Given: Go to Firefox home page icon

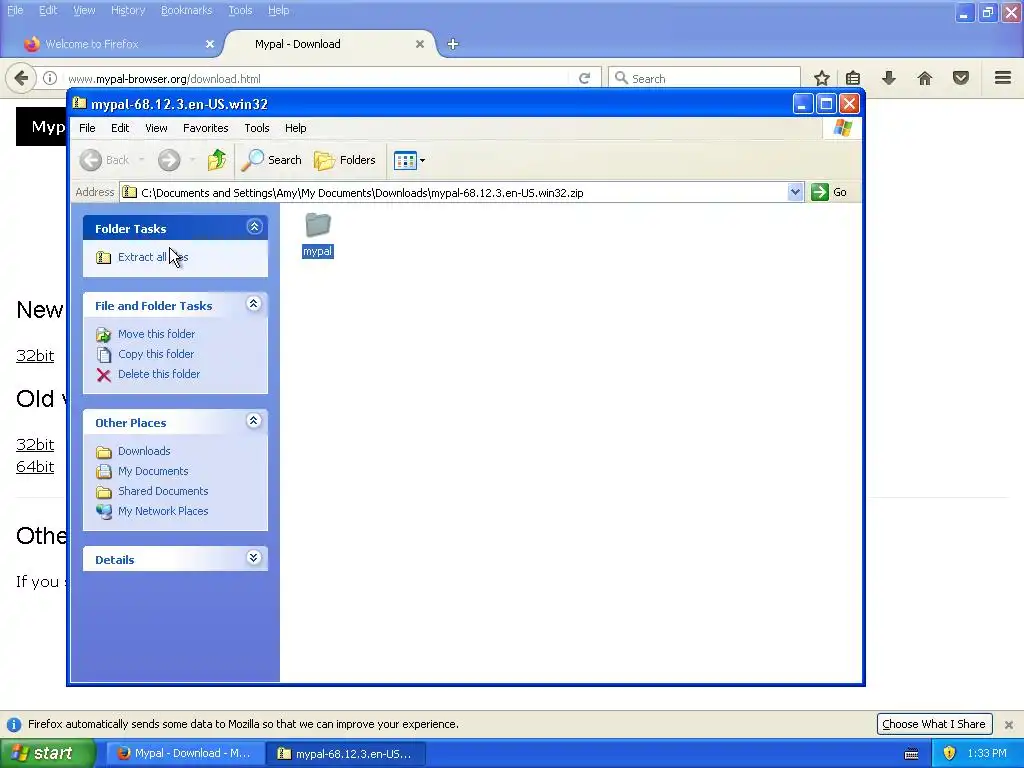Looking at the screenshot, I should pyautogui.click(x=925, y=78).
